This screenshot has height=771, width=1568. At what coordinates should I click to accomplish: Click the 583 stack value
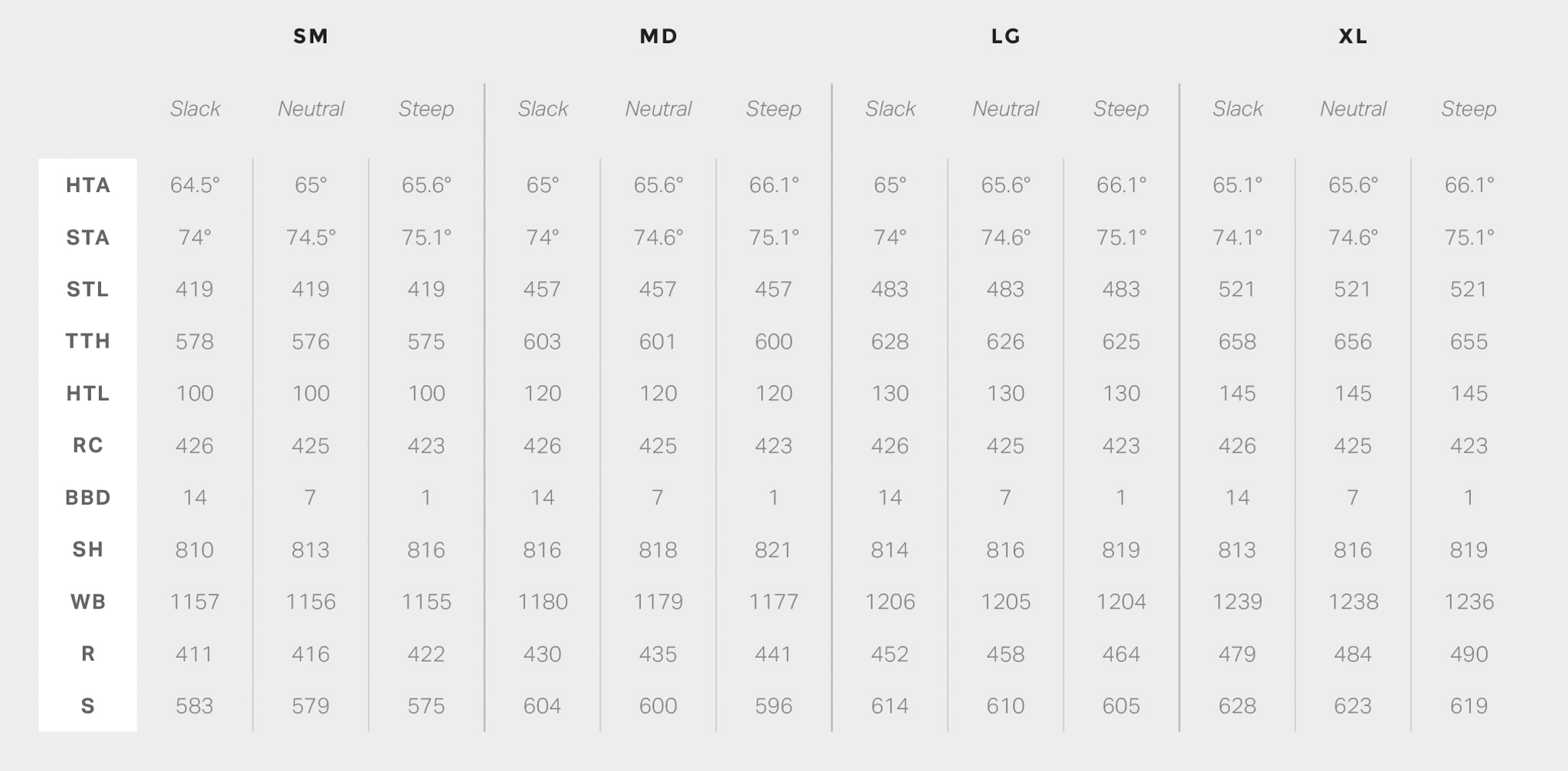(x=194, y=706)
